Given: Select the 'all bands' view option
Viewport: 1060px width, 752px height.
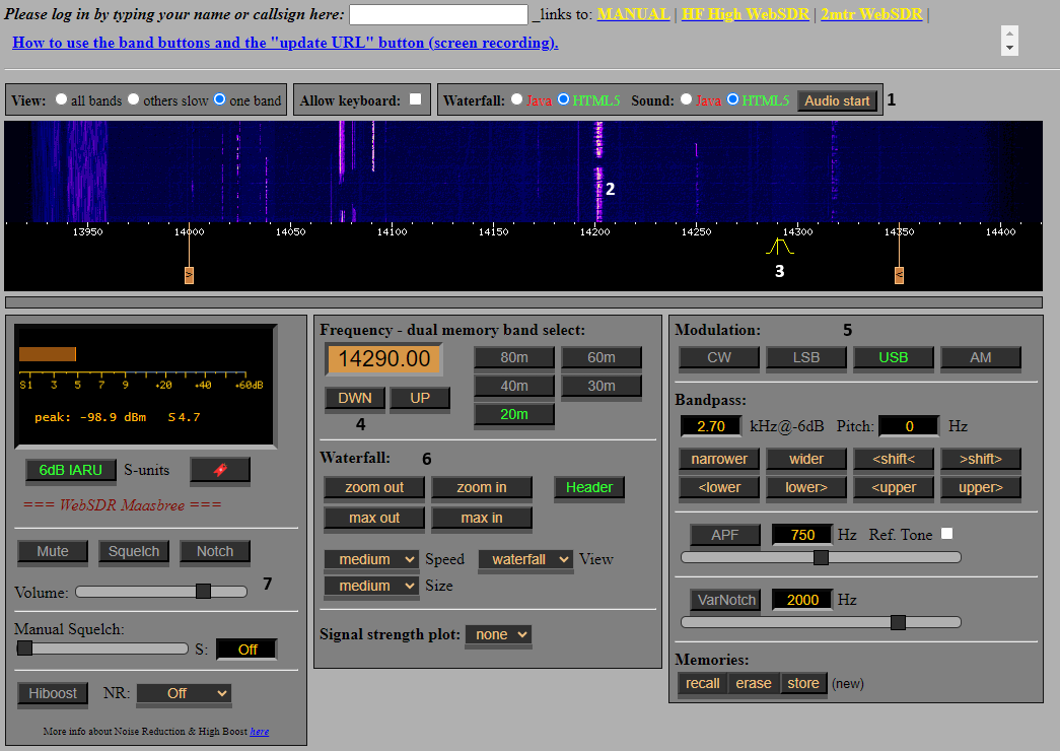Looking at the screenshot, I should [x=62, y=100].
